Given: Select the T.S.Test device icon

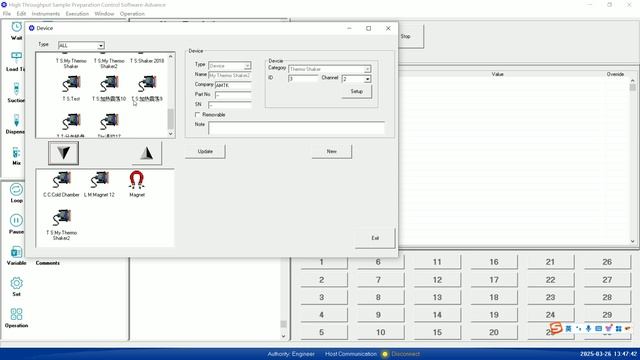Looking at the screenshot, I should click(71, 84).
